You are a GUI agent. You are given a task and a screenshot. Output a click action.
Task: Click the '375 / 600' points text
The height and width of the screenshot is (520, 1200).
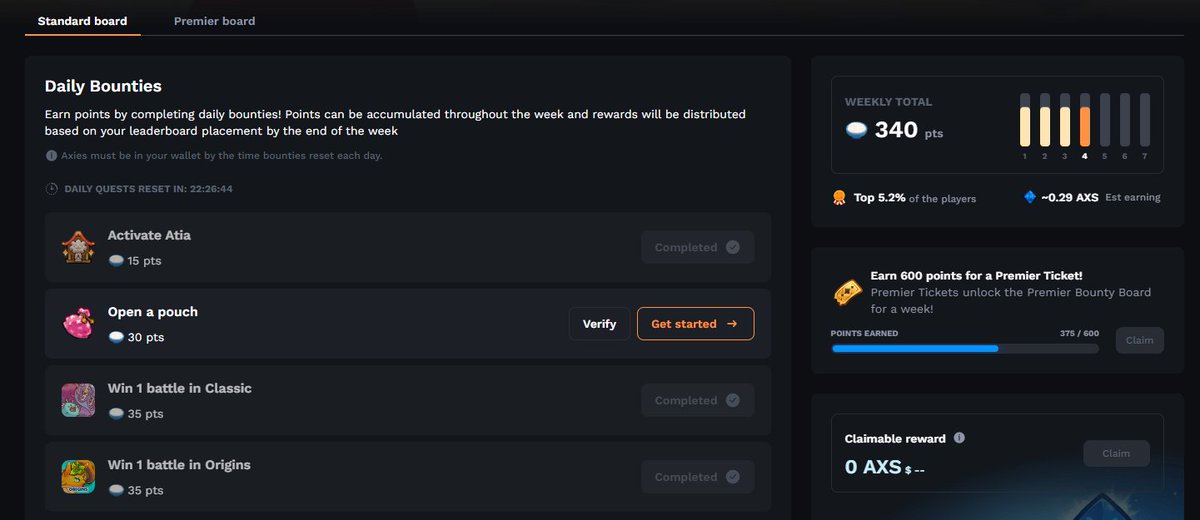(x=1079, y=333)
